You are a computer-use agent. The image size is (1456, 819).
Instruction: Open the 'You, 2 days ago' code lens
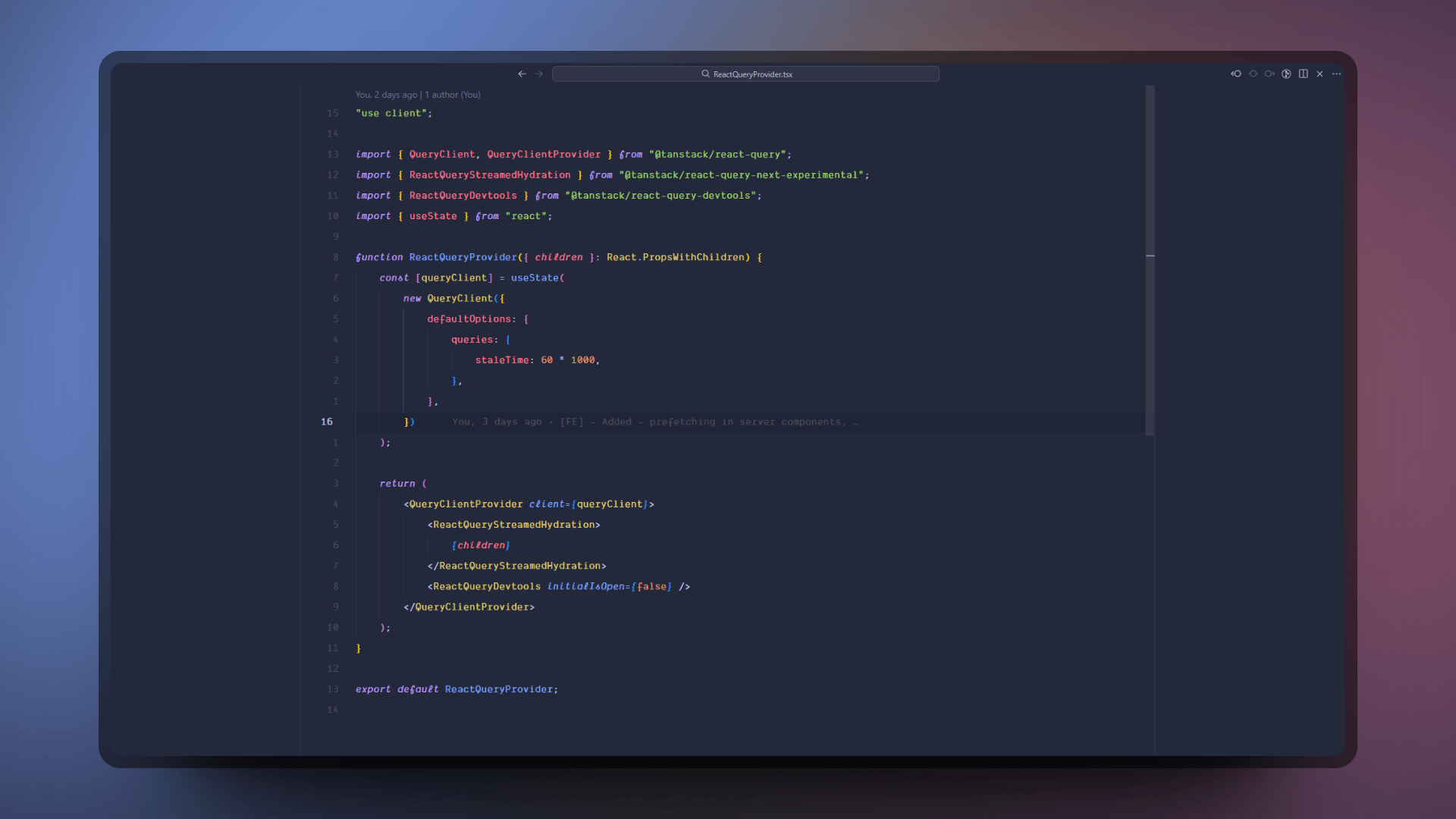pos(386,95)
